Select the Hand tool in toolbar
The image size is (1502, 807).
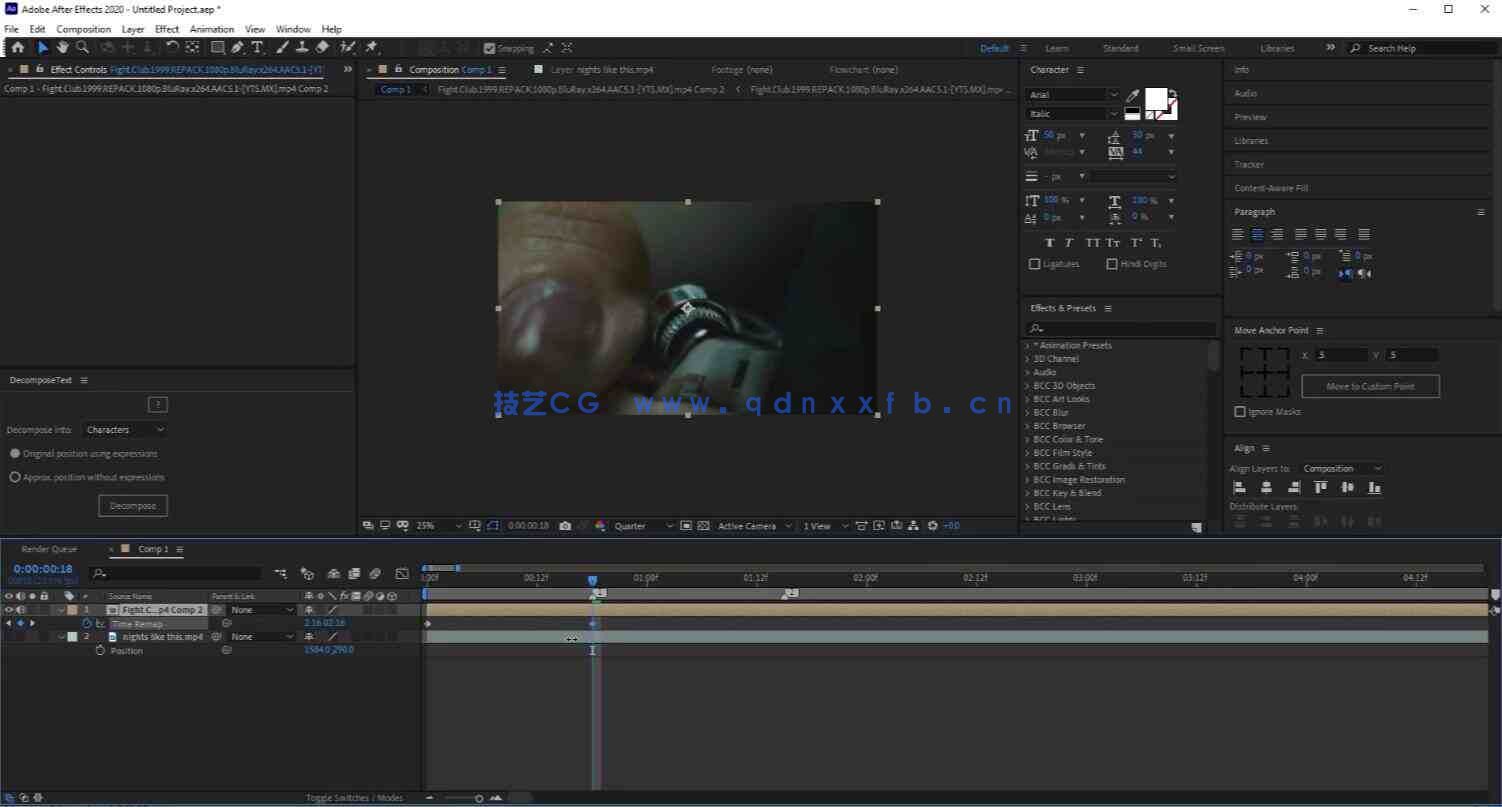tap(63, 47)
